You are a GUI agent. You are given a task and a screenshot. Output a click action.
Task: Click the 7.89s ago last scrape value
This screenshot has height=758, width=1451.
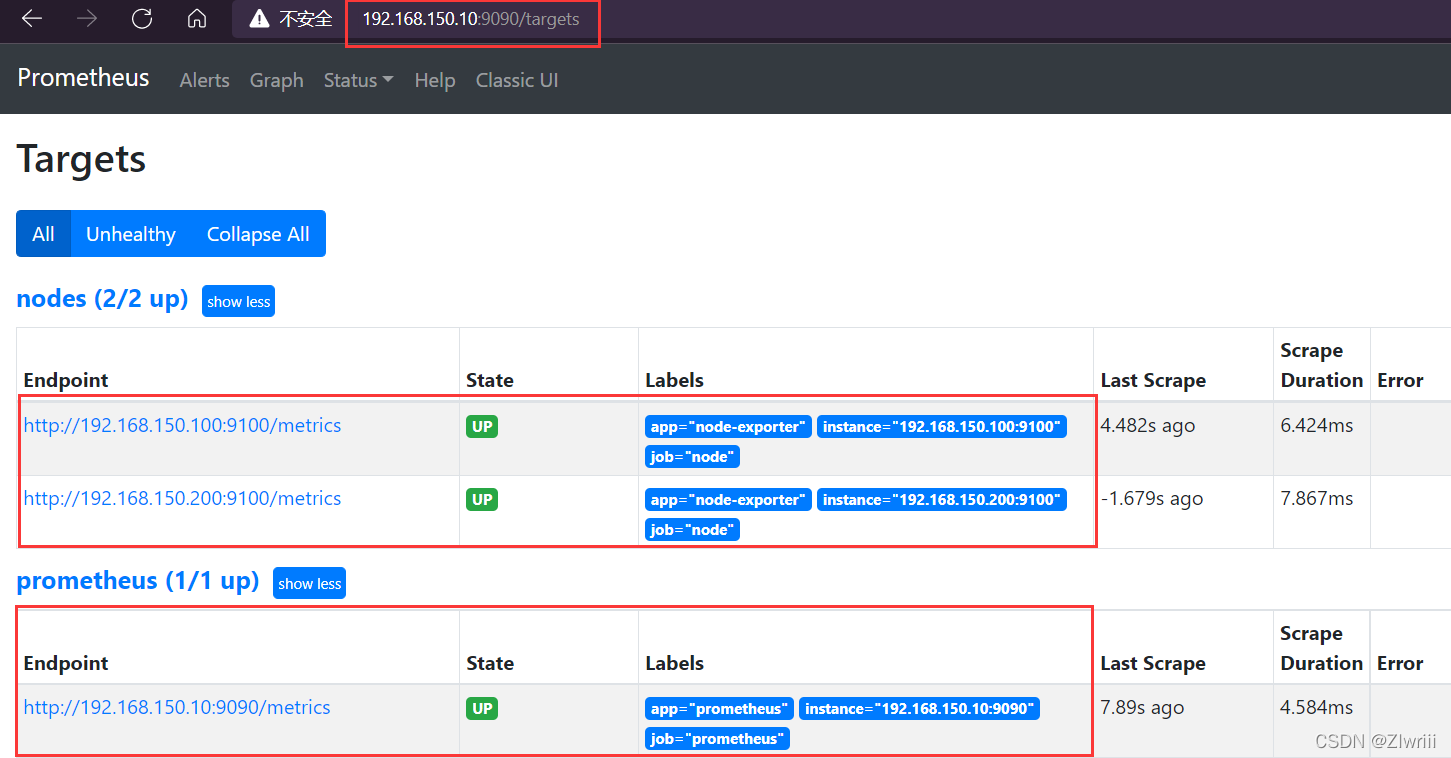click(x=1142, y=708)
